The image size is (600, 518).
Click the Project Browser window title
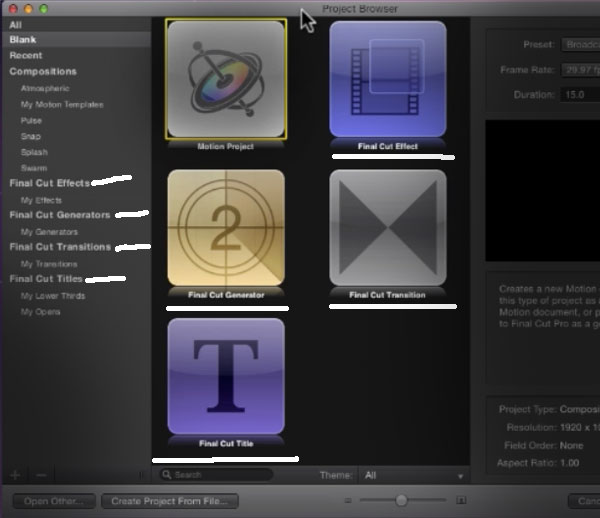coord(360,9)
